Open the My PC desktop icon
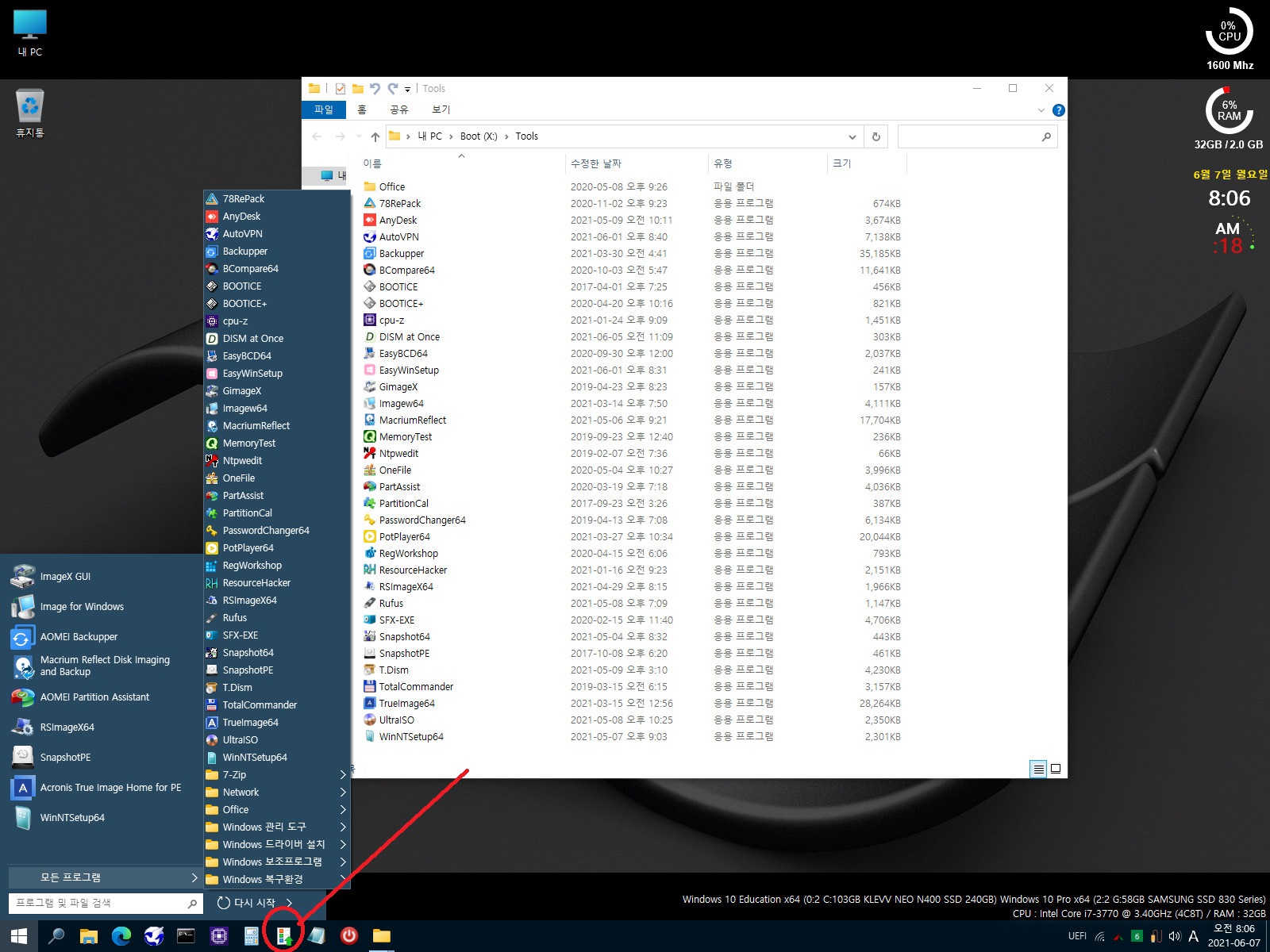 tap(30, 33)
